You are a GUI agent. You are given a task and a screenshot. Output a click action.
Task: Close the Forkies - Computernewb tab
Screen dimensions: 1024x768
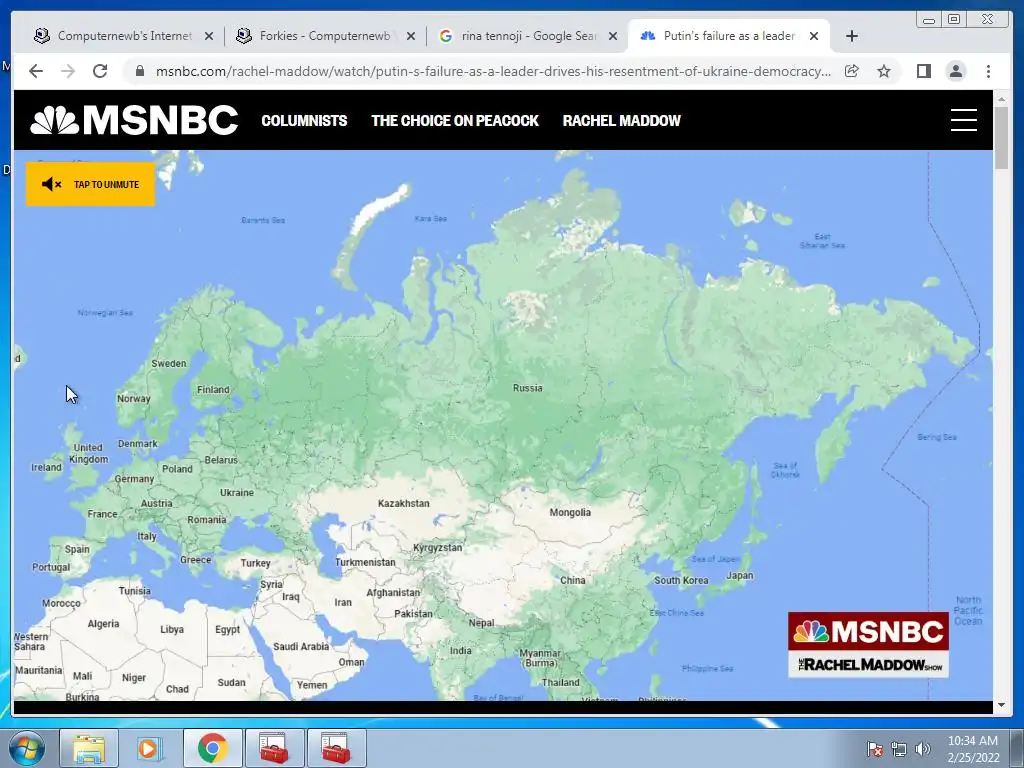411,36
